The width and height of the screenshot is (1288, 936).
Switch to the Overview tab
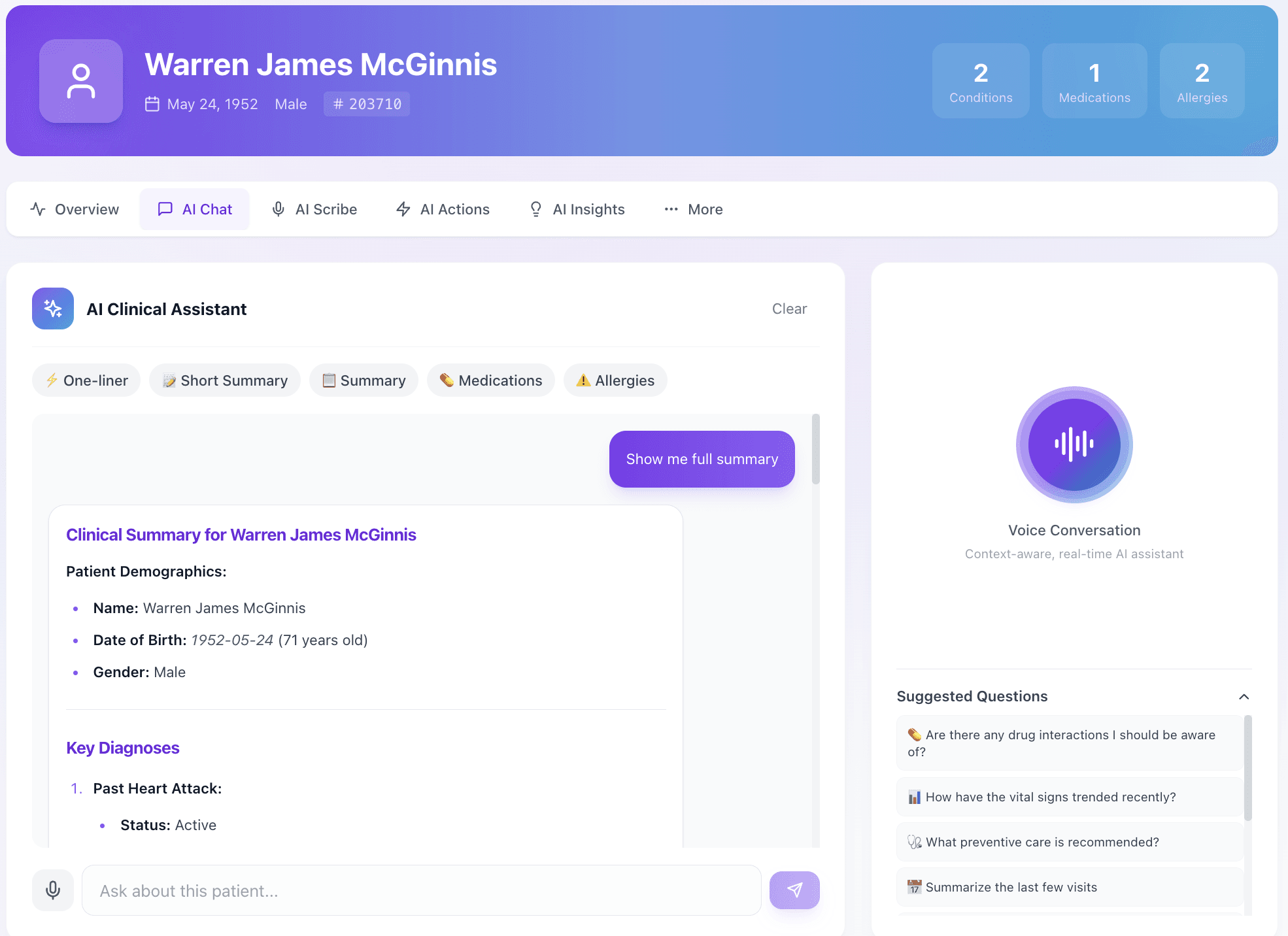pyautogui.click(x=74, y=209)
